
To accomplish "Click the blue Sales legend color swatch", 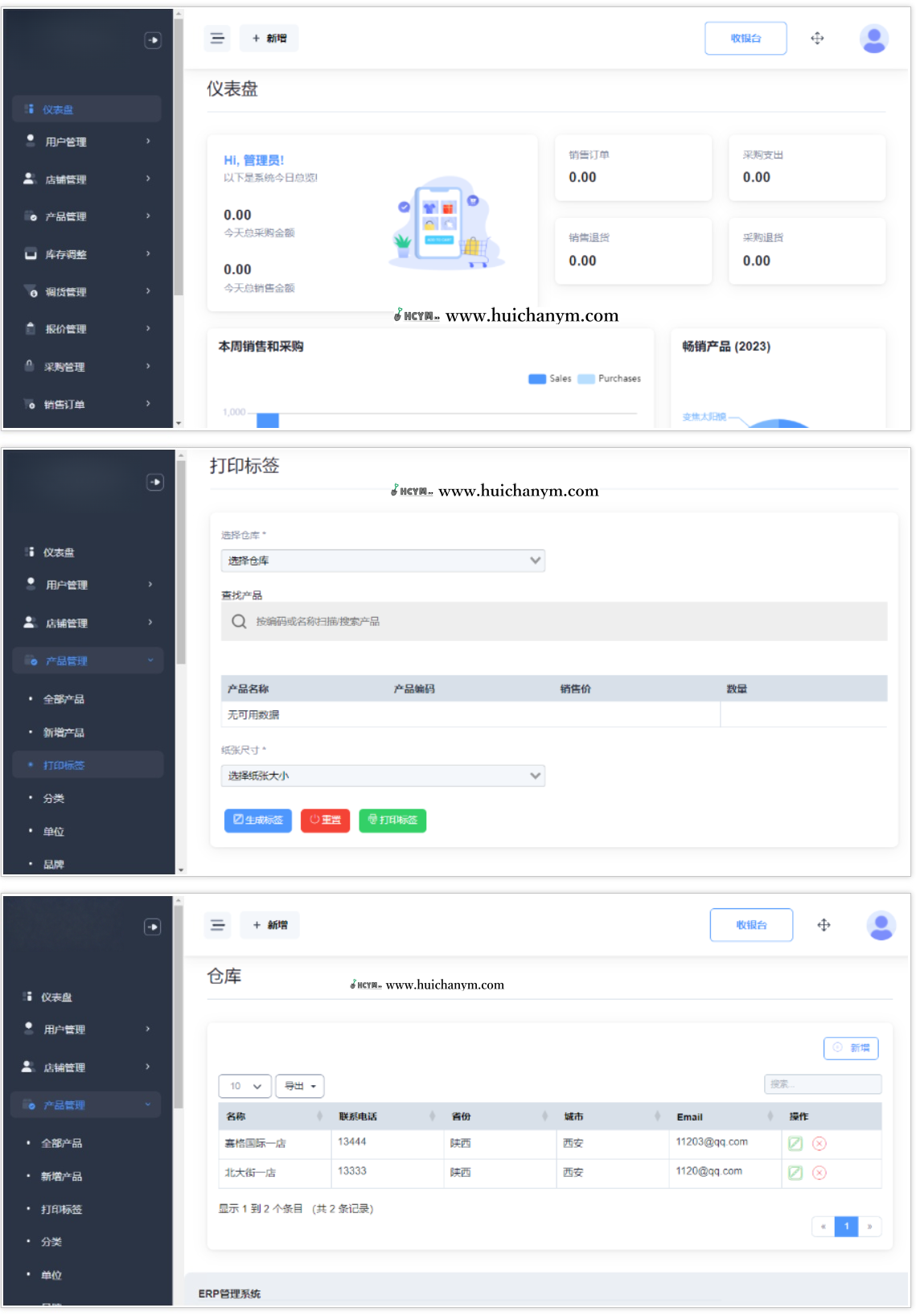I will 537,379.
